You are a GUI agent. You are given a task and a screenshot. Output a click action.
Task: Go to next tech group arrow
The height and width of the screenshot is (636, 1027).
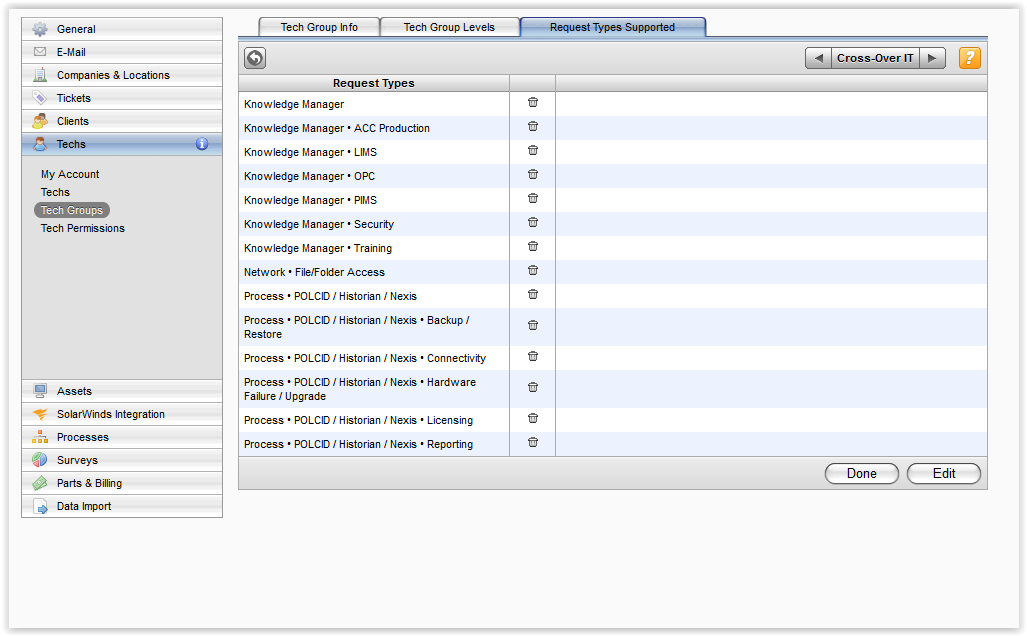point(932,58)
